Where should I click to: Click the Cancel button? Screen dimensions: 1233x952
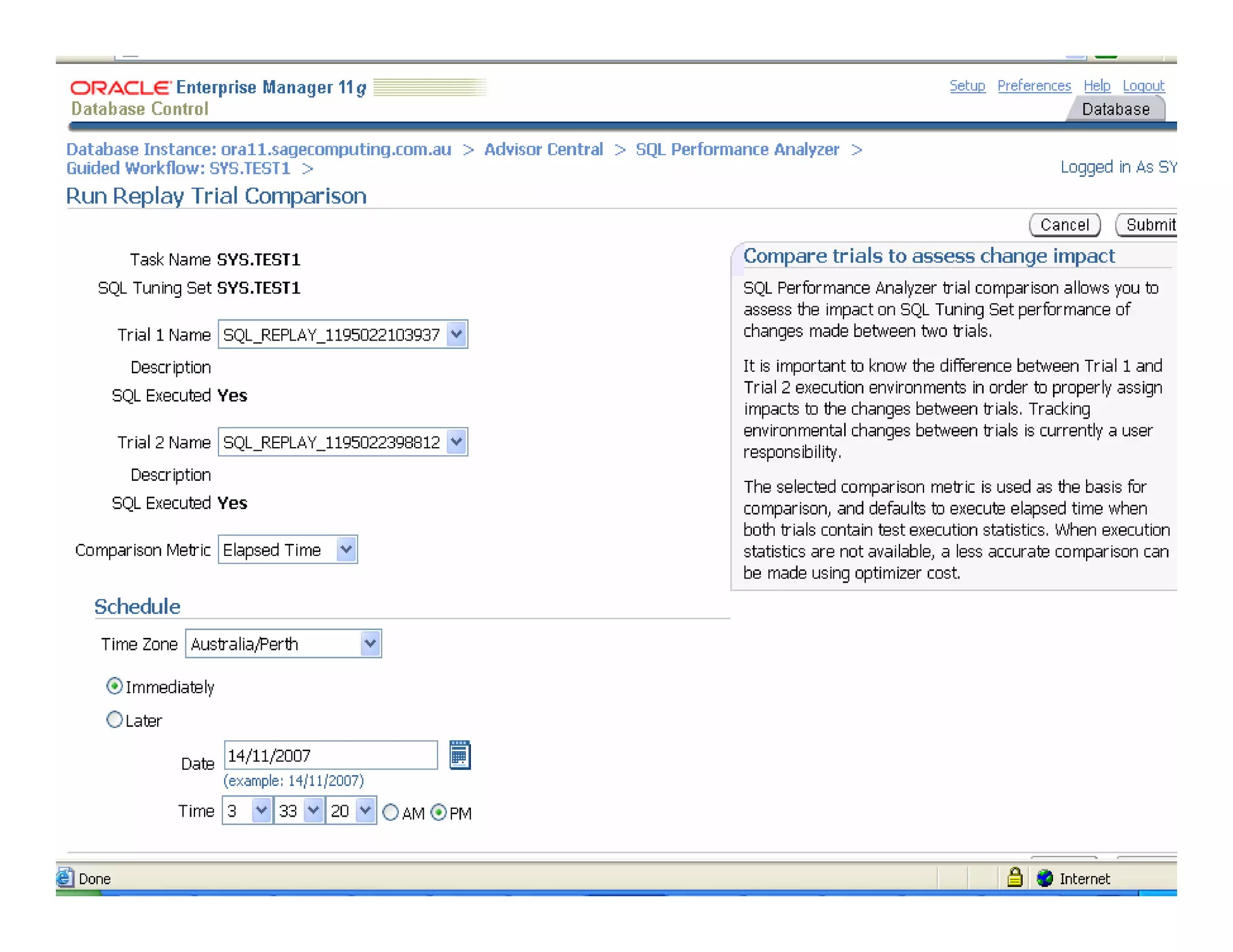click(1064, 224)
